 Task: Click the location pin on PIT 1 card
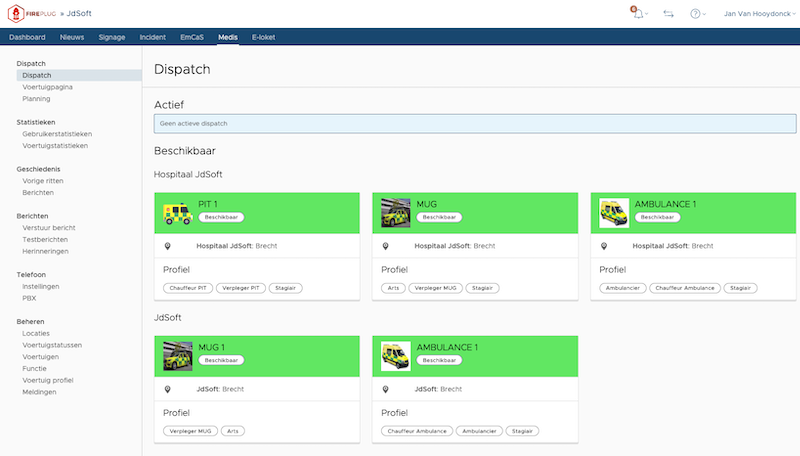tap(168, 245)
